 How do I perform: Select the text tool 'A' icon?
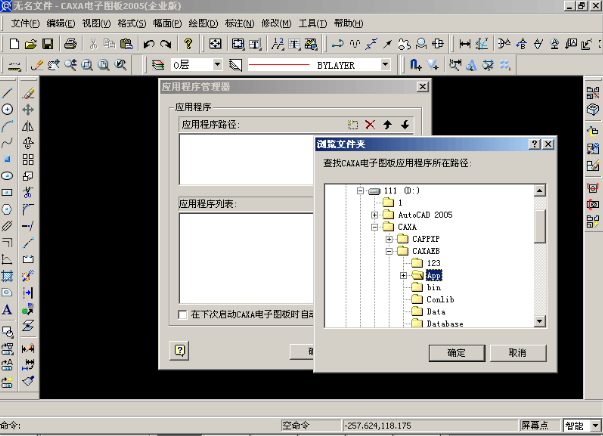pyautogui.click(x=7, y=309)
